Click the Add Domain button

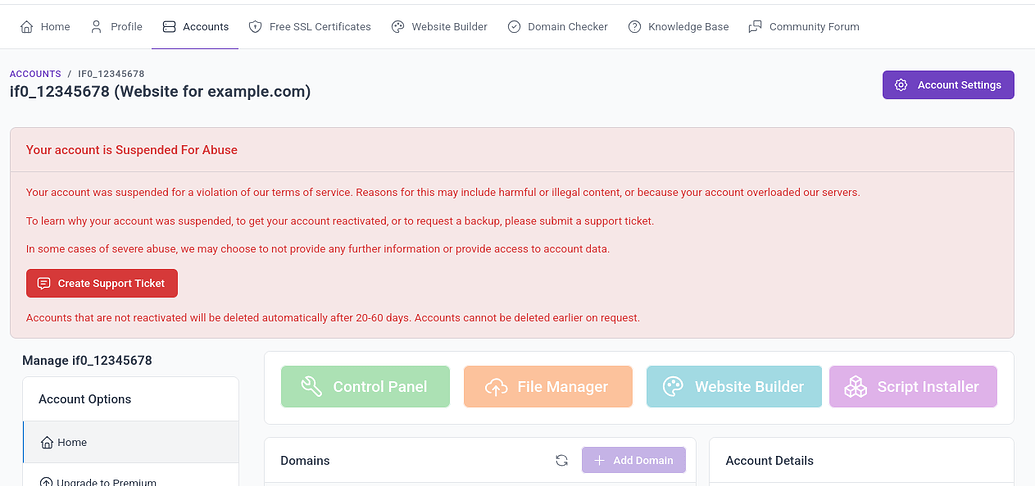point(634,460)
